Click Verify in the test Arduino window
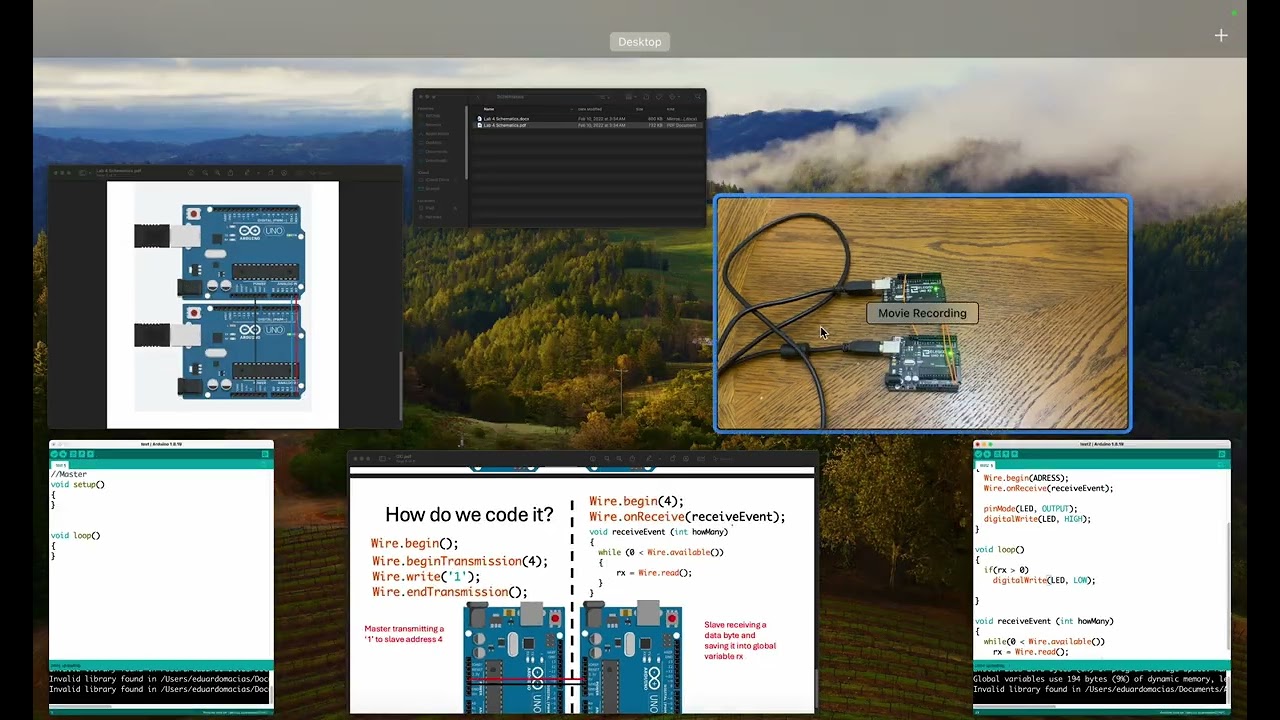Viewport: 1280px width, 720px height. tap(54, 454)
